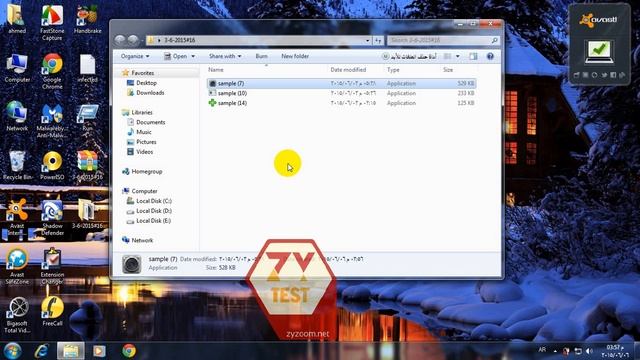Select the sample (7) file
This screenshot has width=640, height=360.
(x=341, y=83)
